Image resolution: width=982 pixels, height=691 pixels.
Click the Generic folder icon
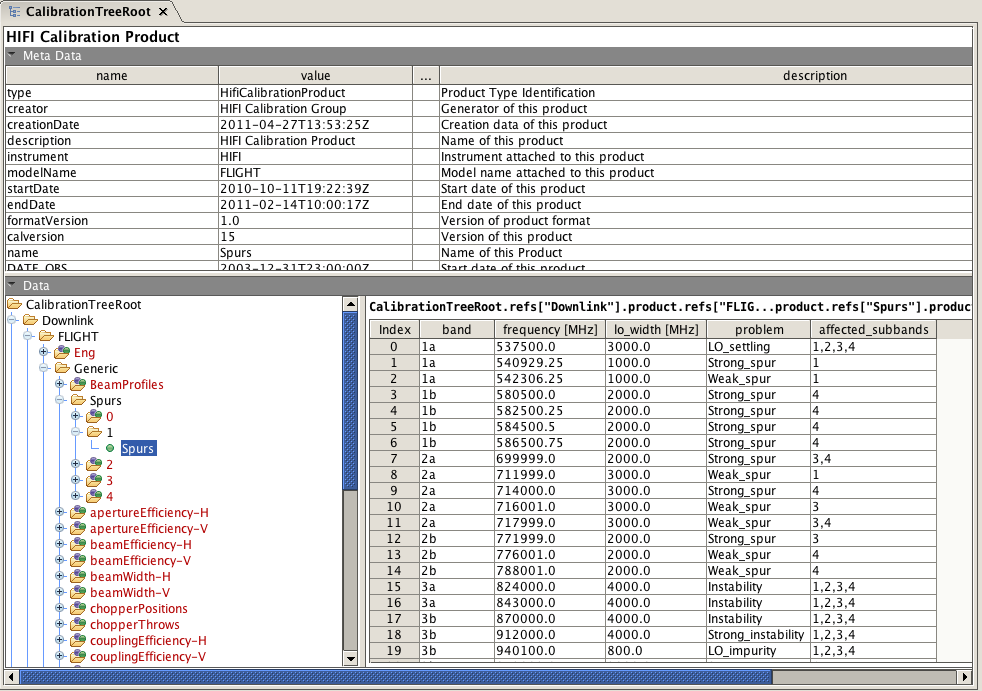pos(62,368)
